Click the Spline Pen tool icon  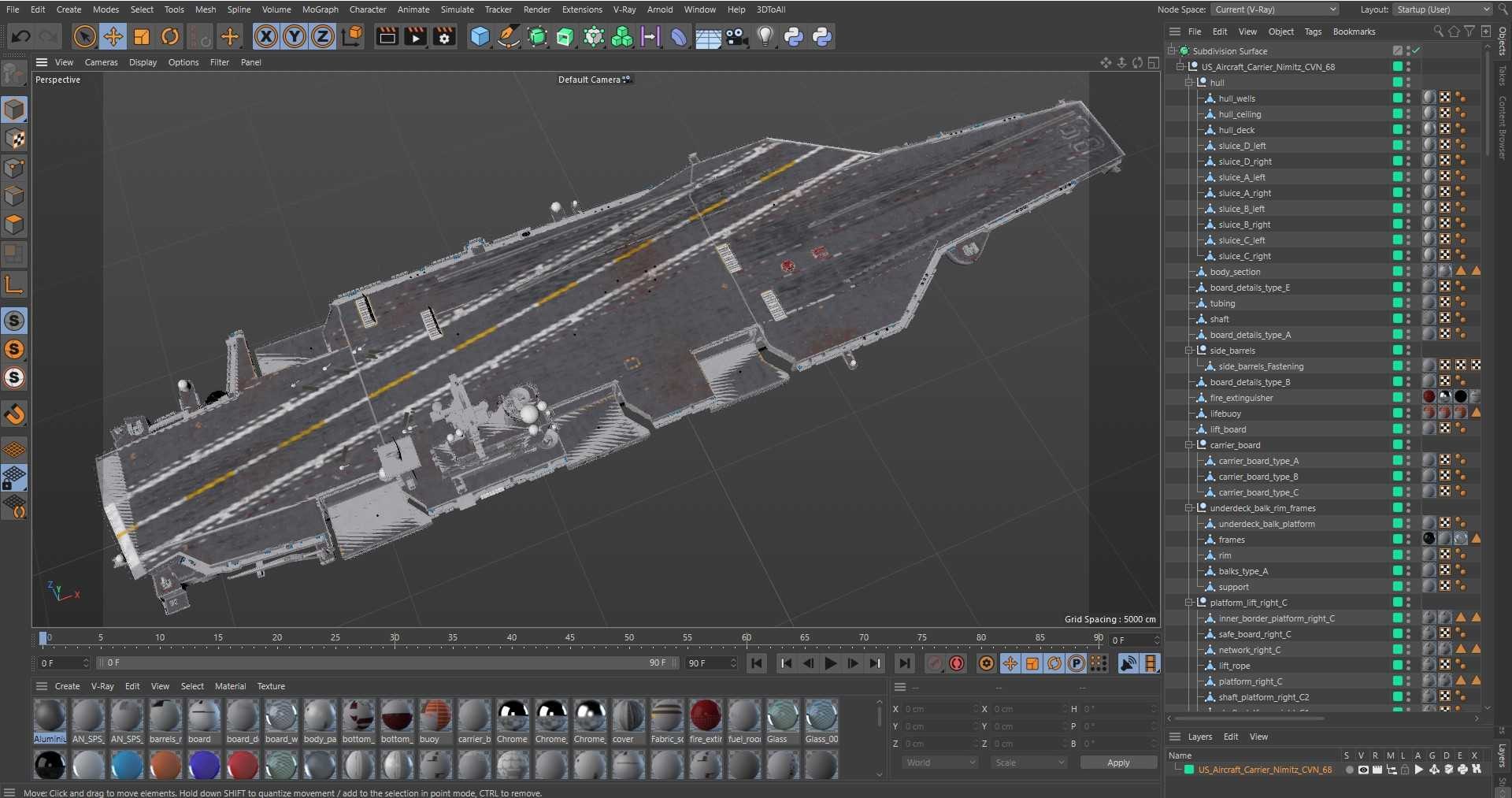(x=509, y=36)
